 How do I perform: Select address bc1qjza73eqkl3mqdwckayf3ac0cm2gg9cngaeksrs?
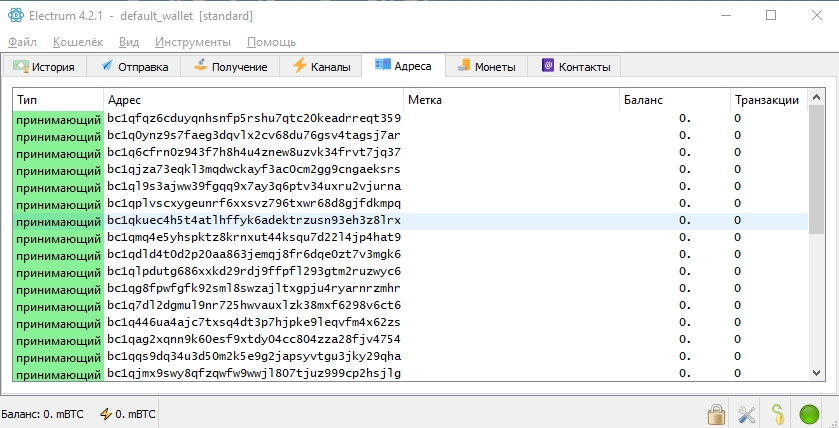254,170
